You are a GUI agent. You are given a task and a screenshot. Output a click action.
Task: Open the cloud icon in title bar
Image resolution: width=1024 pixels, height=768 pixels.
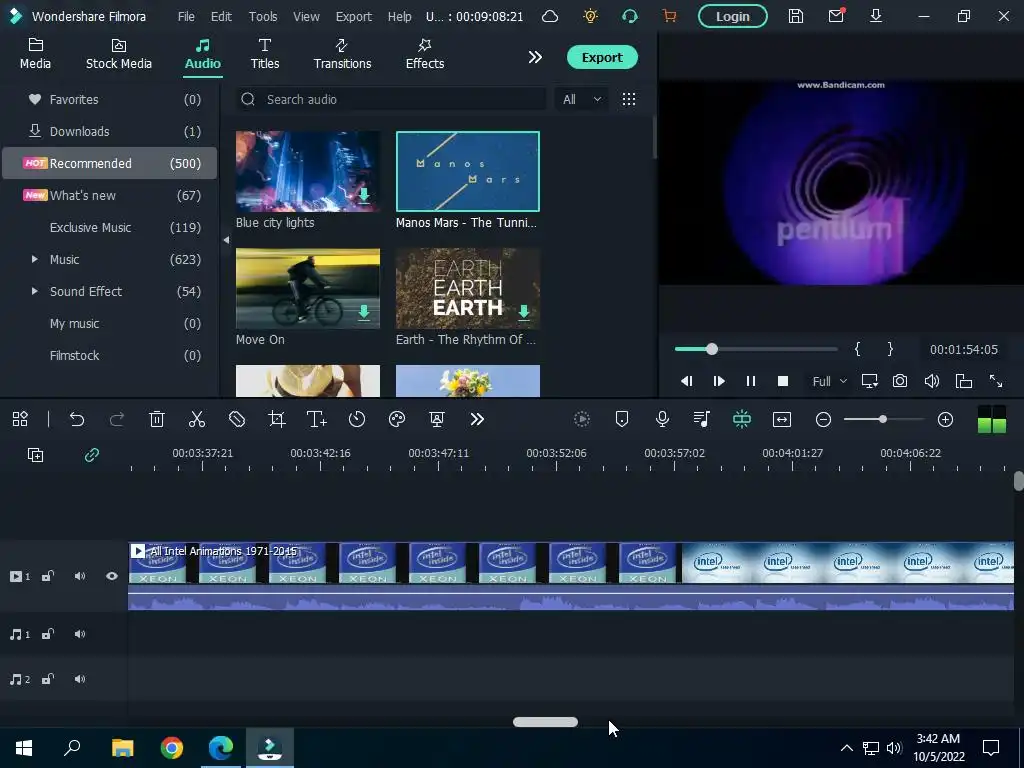tap(550, 16)
